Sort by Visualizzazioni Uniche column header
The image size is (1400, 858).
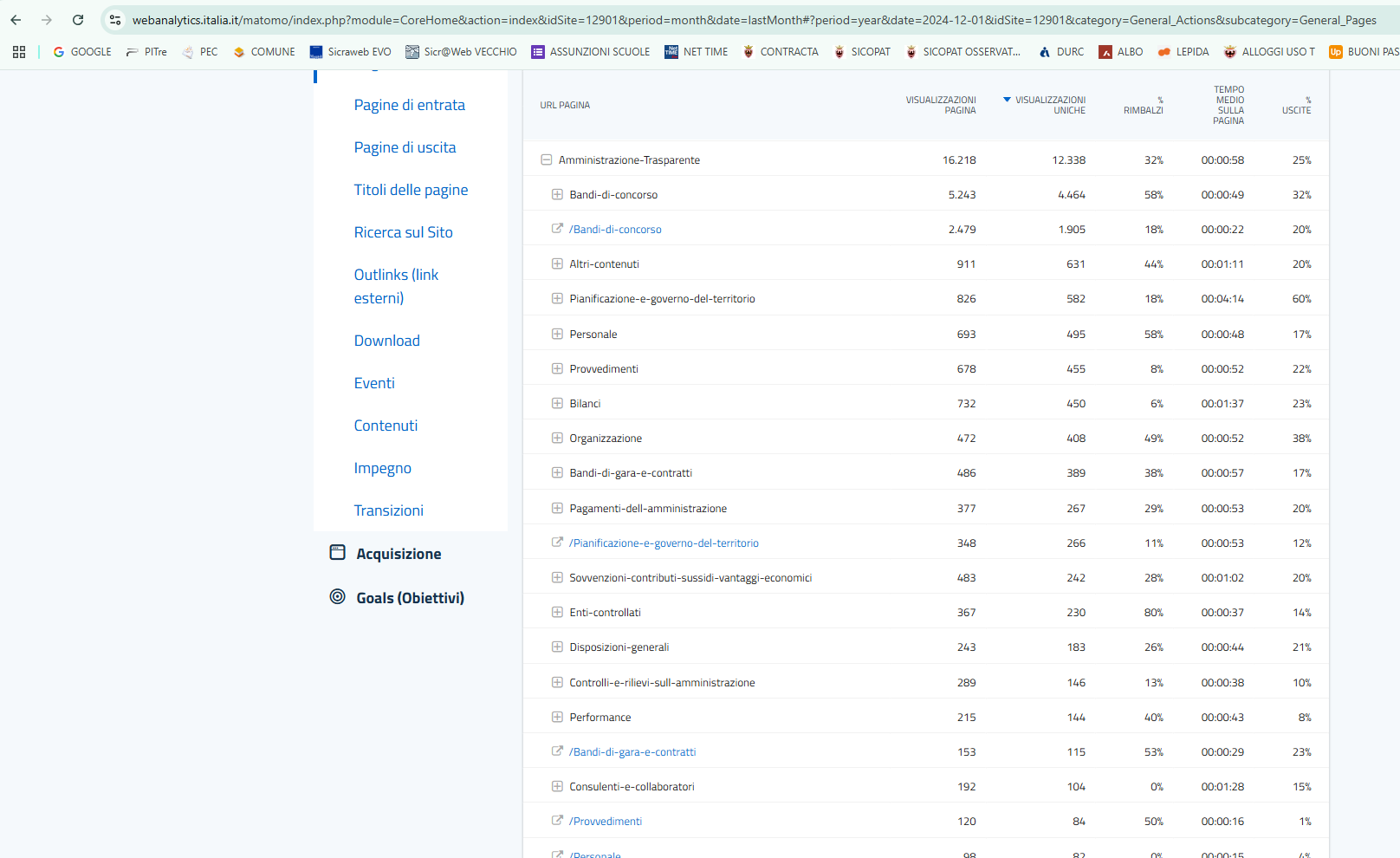(1049, 105)
